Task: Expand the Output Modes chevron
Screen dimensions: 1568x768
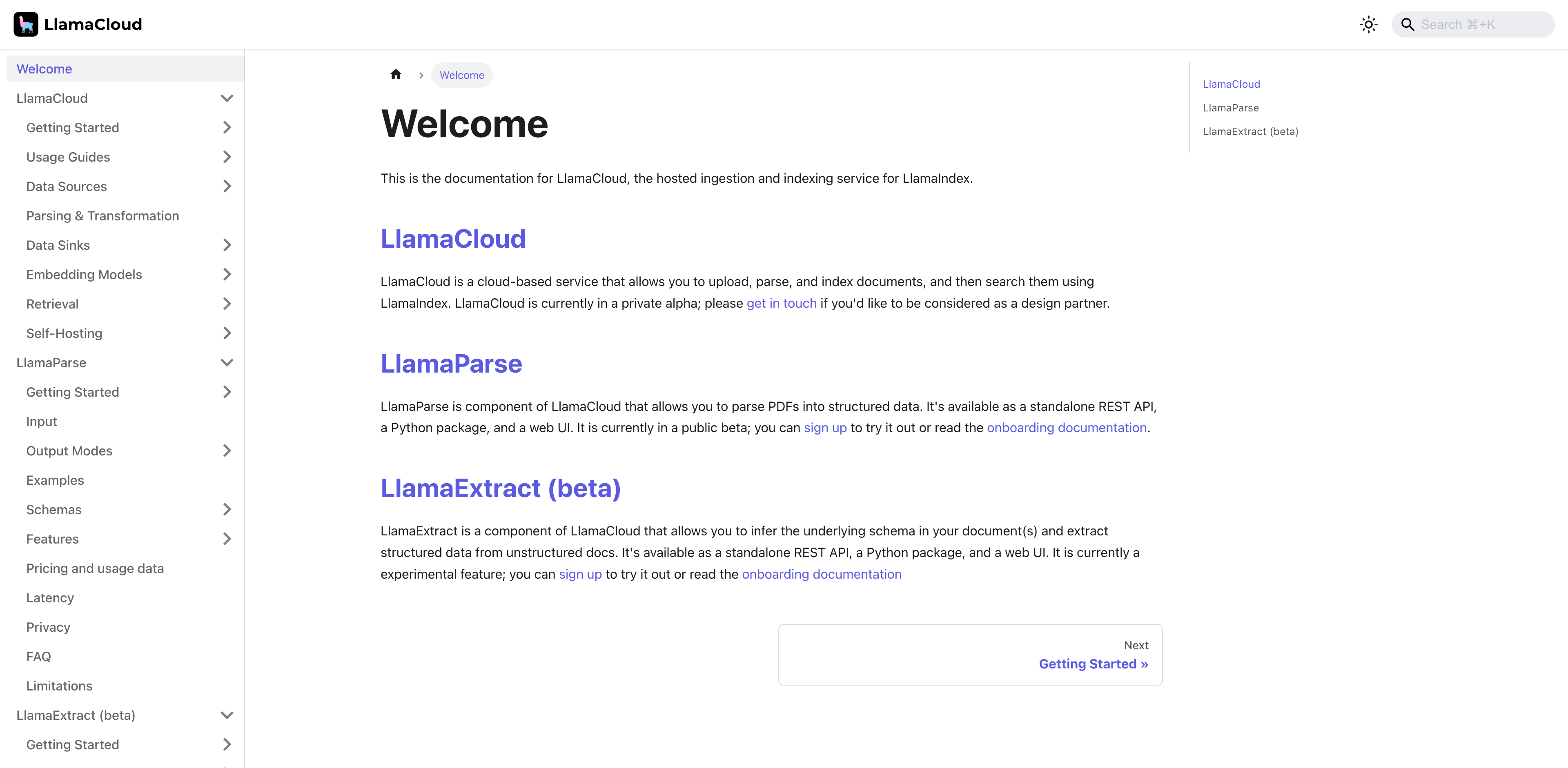Action: pyautogui.click(x=227, y=451)
